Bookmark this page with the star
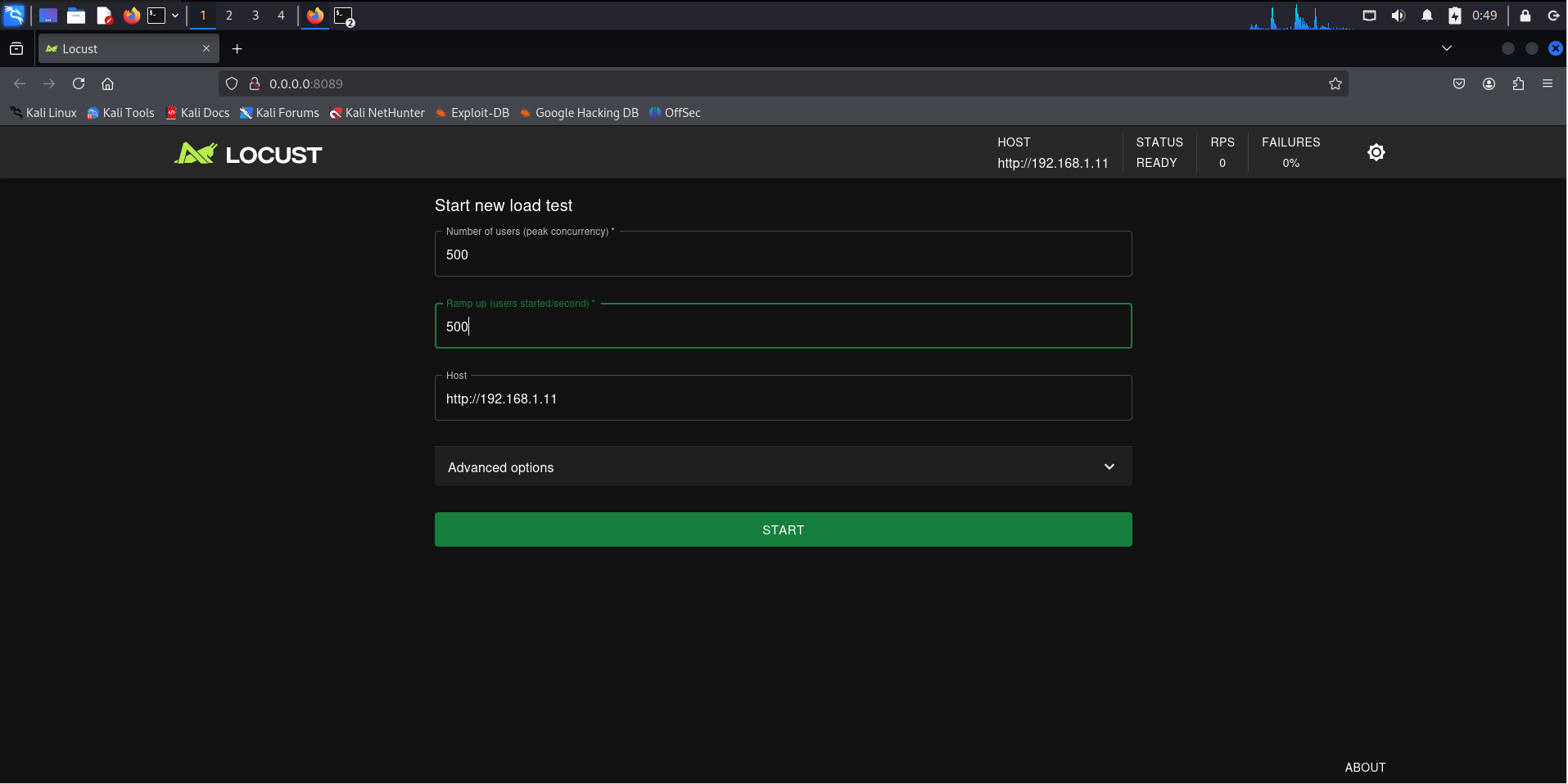 (x=1335, y=83)
